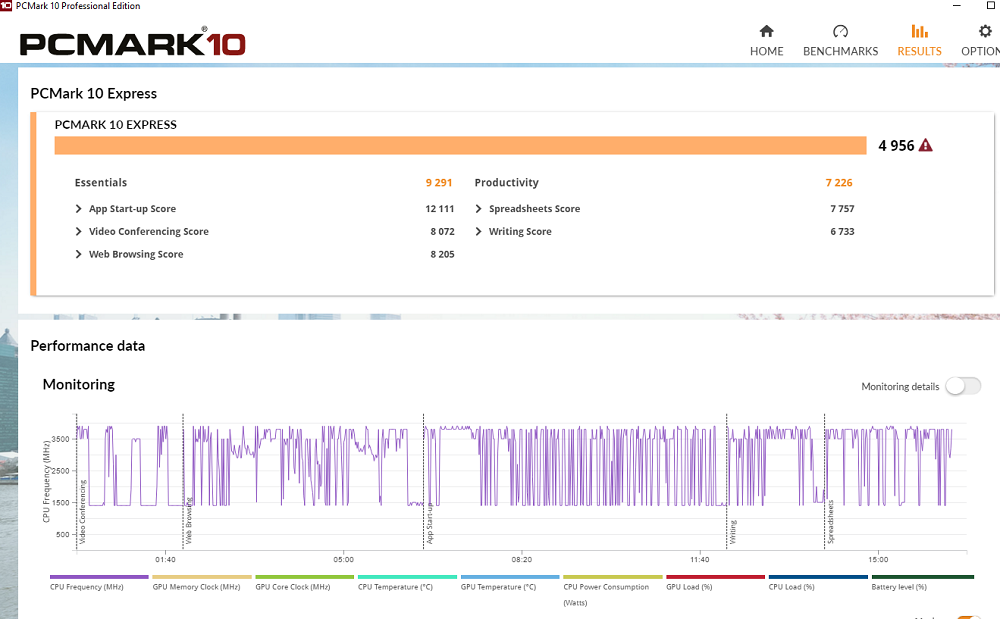Open the Options gear icon
The image size is (1000, 619).
tap(985, 31)
